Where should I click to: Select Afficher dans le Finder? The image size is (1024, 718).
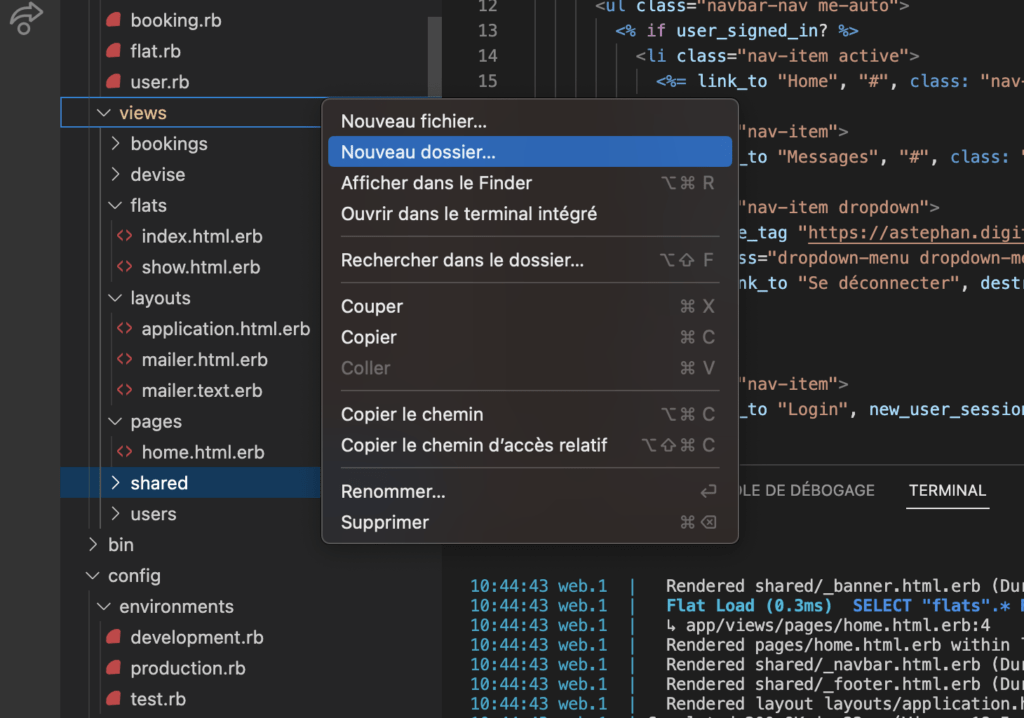tap(437, 182)
